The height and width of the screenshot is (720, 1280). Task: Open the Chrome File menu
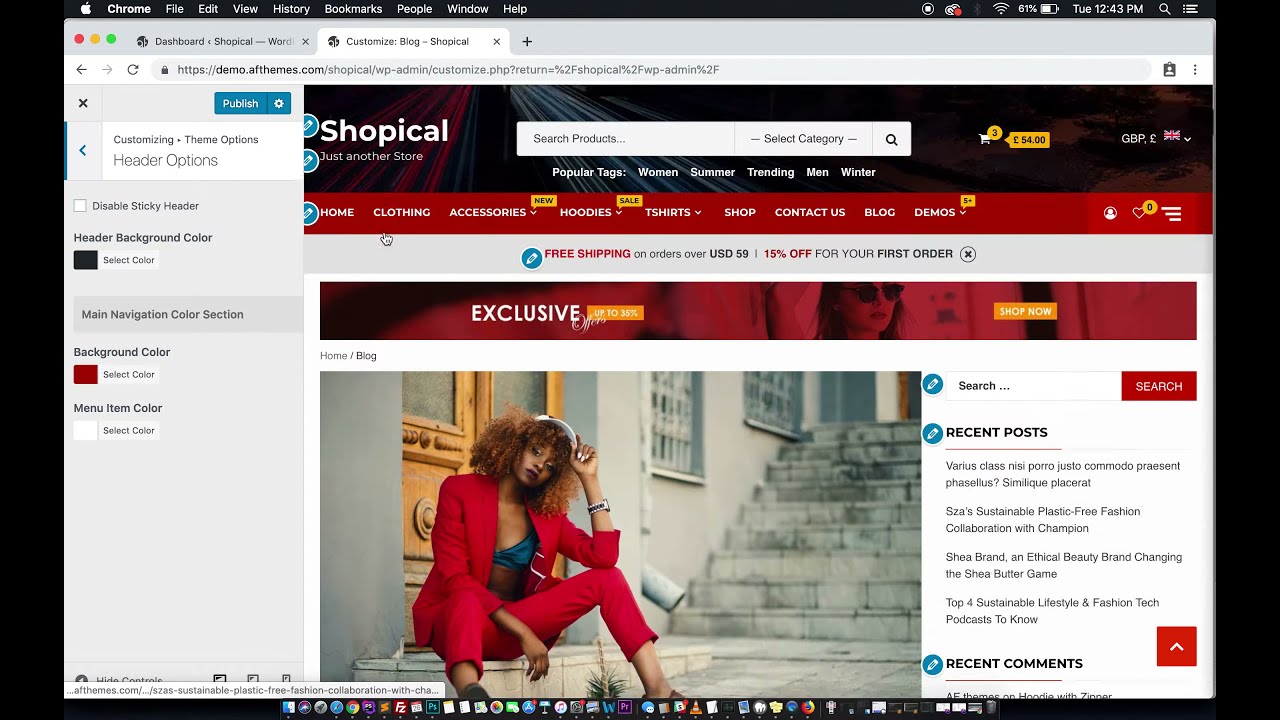(x=175, y=9)
